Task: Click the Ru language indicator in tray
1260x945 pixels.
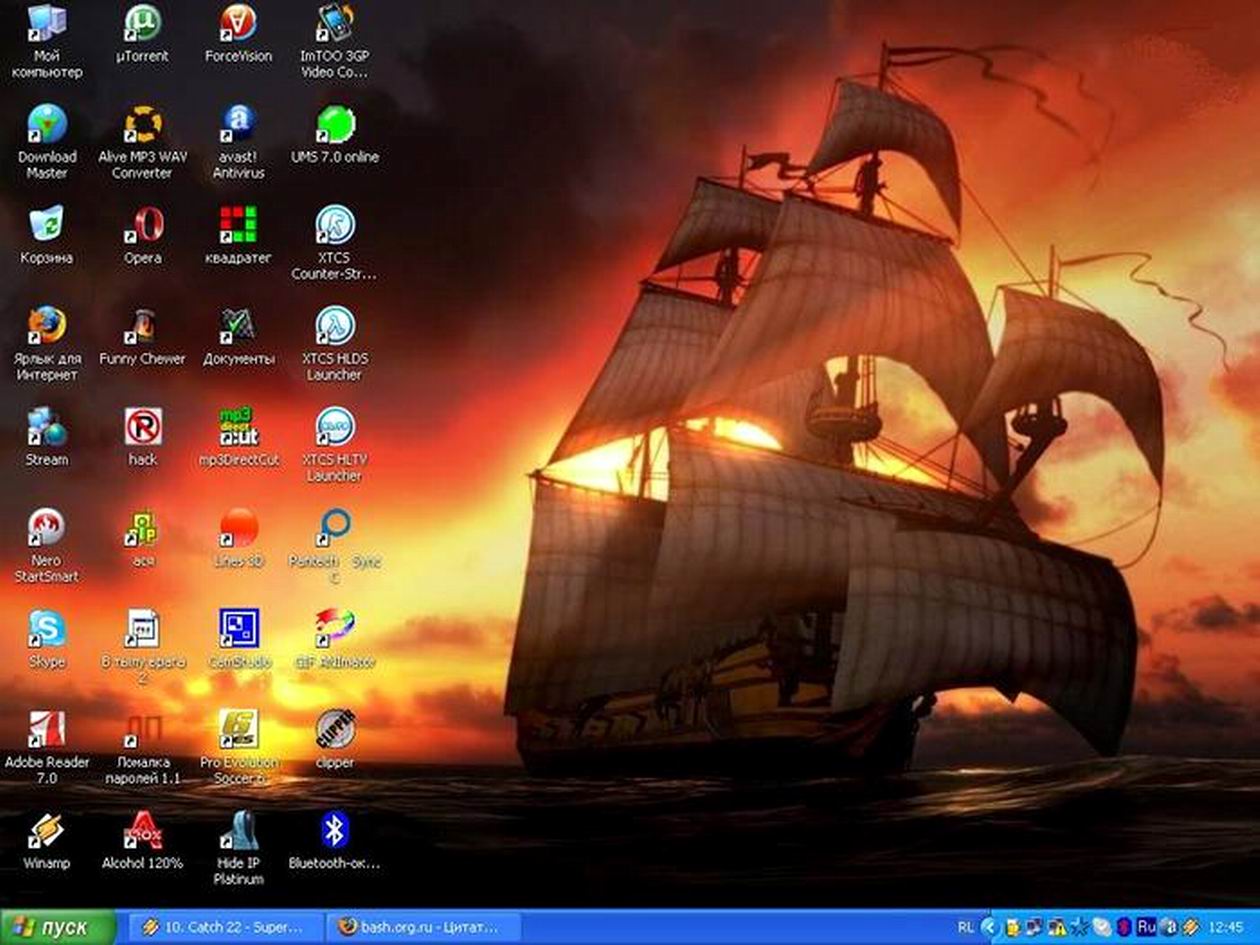Action: point(1147,927)
